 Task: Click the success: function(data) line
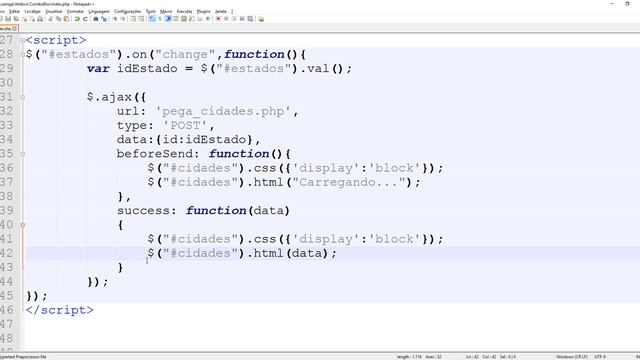click(203, 211)
